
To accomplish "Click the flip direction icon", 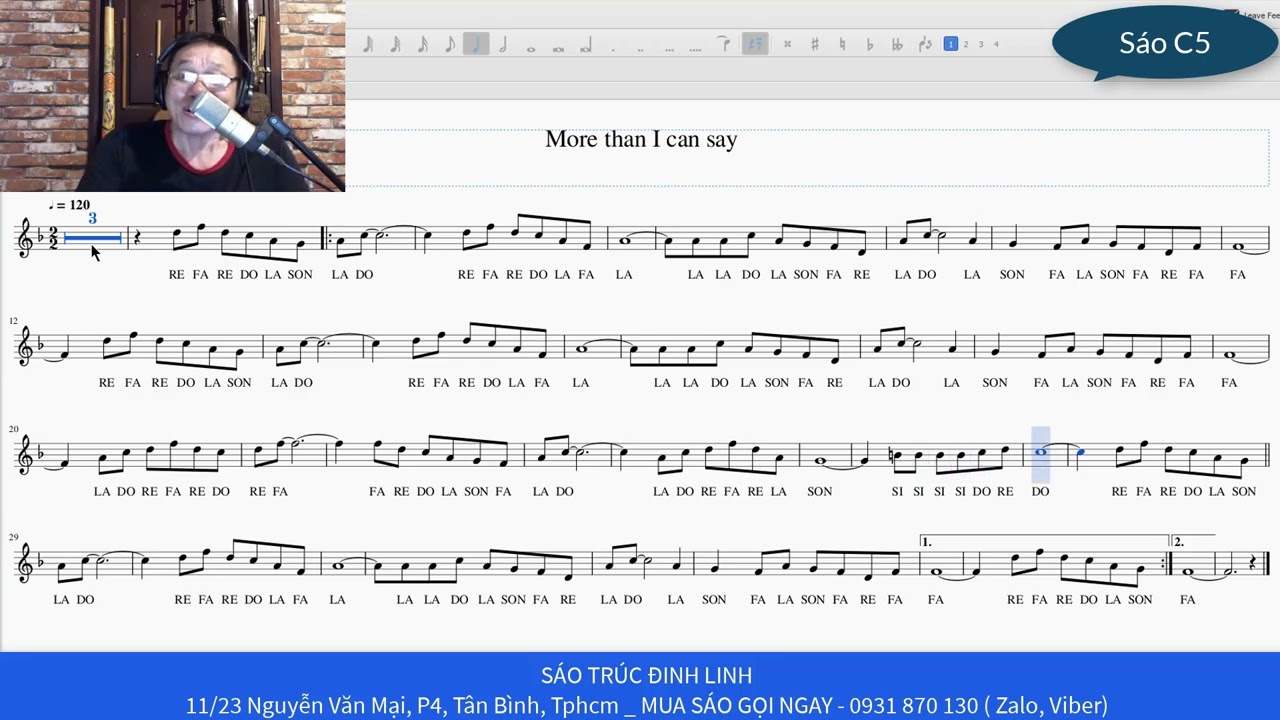I will (925, 44).
